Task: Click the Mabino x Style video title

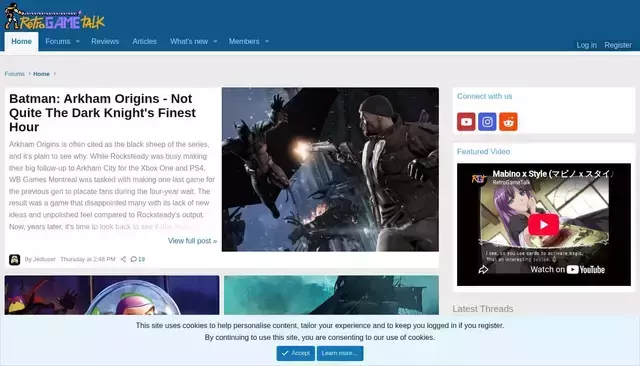Action: pyautogui.click(x=553, y=174)
